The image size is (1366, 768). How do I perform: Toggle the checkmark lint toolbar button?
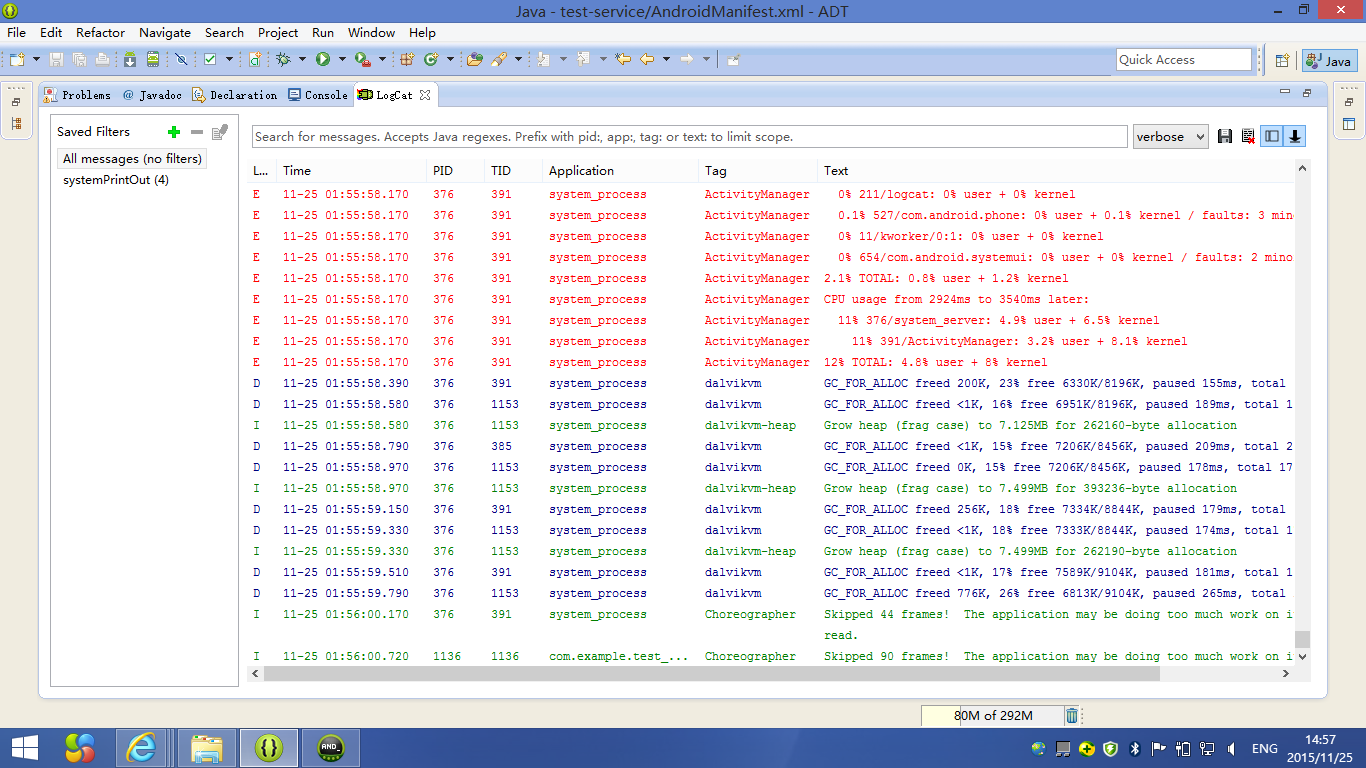(210, 60)
